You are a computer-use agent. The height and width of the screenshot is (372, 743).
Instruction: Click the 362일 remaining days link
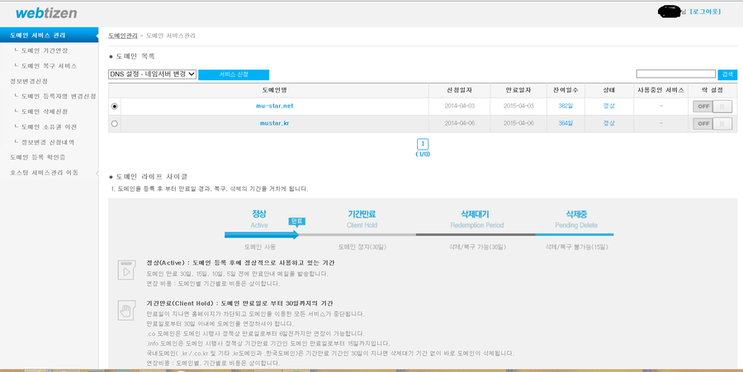(565, 106)
